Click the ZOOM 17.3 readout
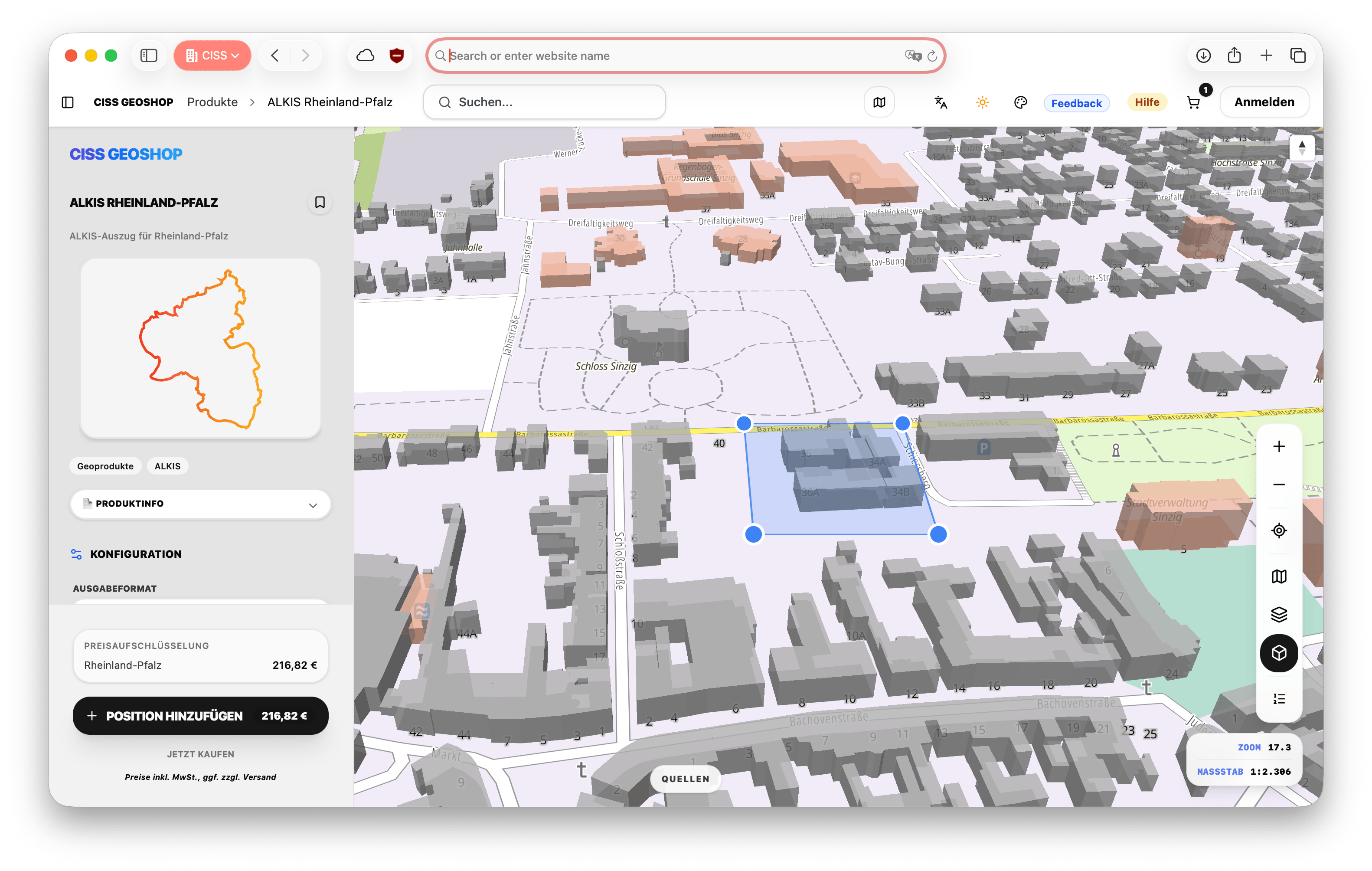The image size is (1372, 871). pos(1264,747)
